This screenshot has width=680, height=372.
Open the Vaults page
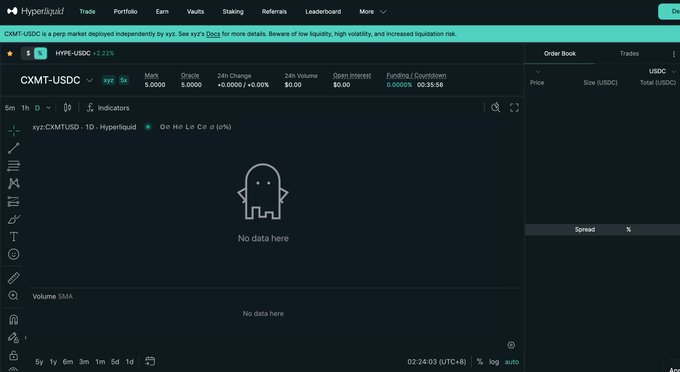195,12
